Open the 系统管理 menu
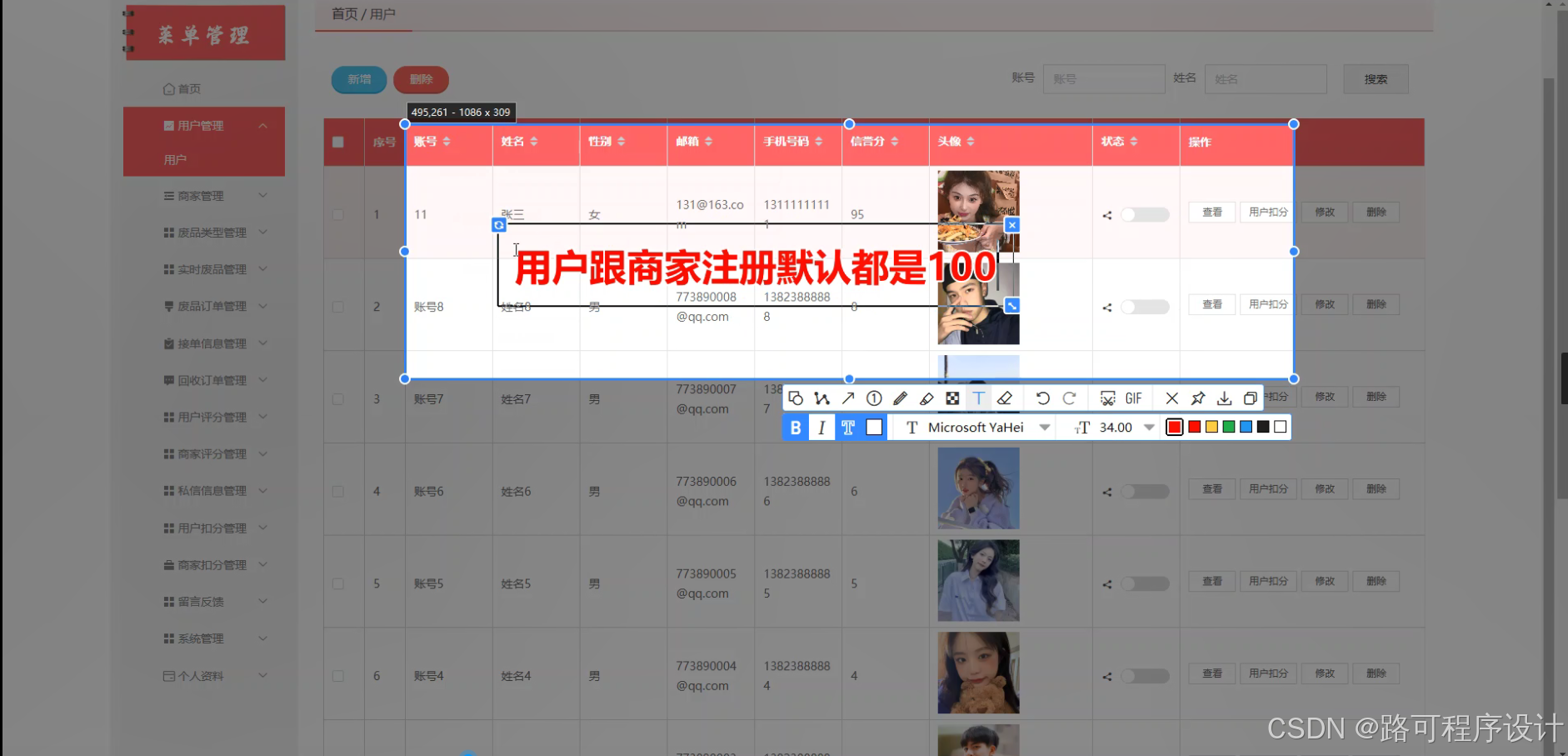 204,638
